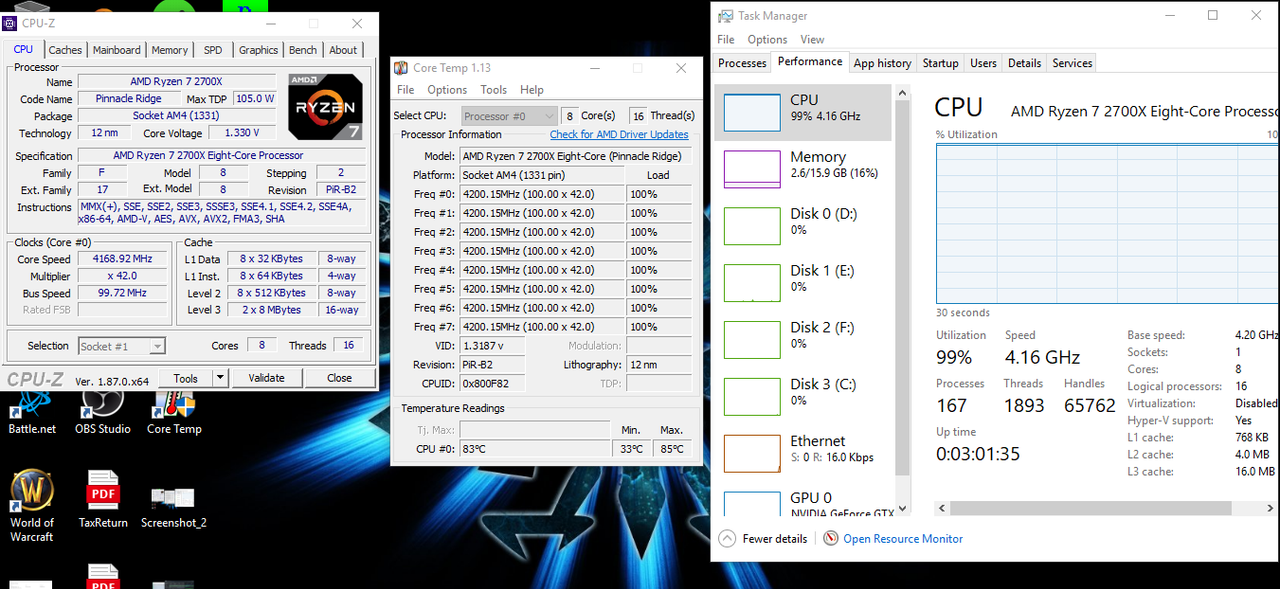
Task: Launch World of Warcraft desktop icon
Action: coord(32,507)
